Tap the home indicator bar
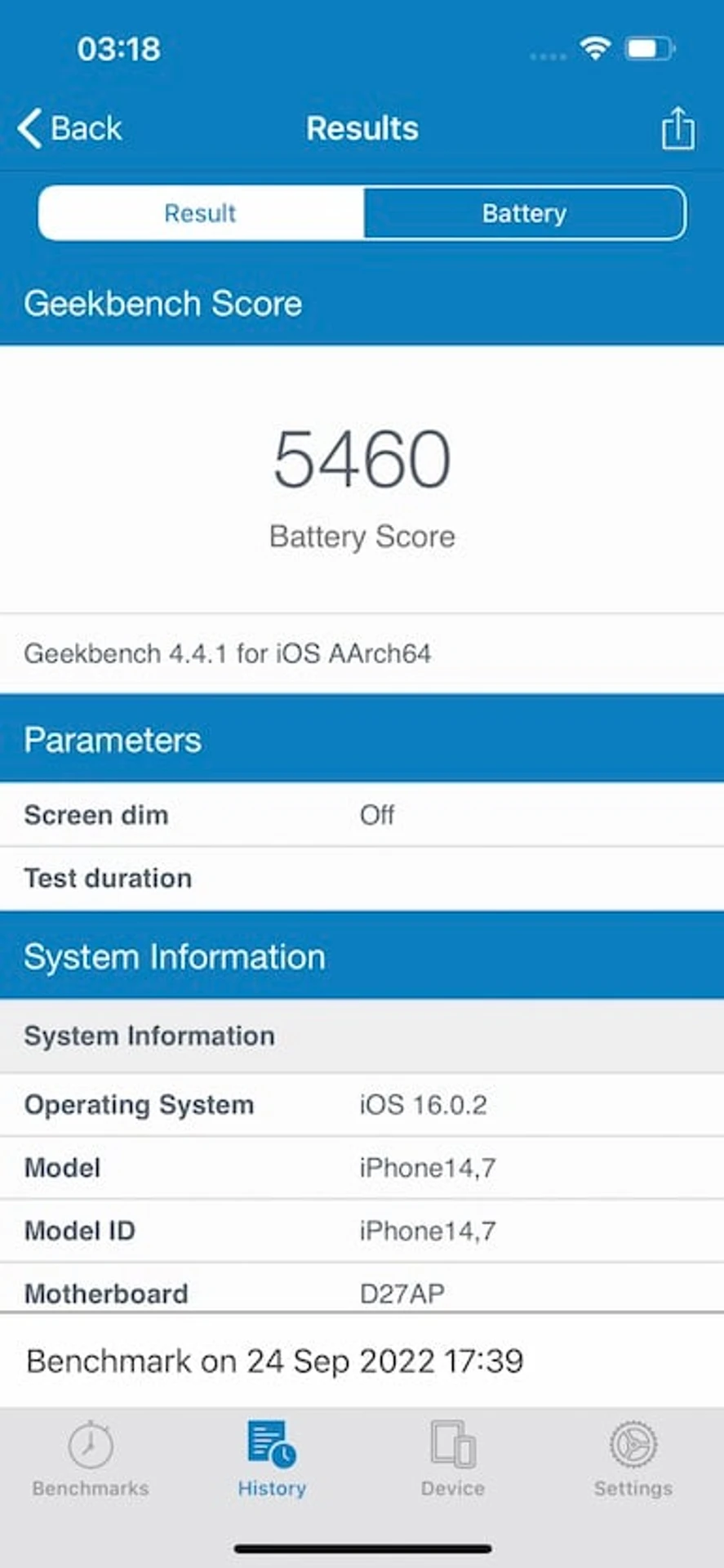This screenshot has width=724, height=1568. click(362, 1548)
